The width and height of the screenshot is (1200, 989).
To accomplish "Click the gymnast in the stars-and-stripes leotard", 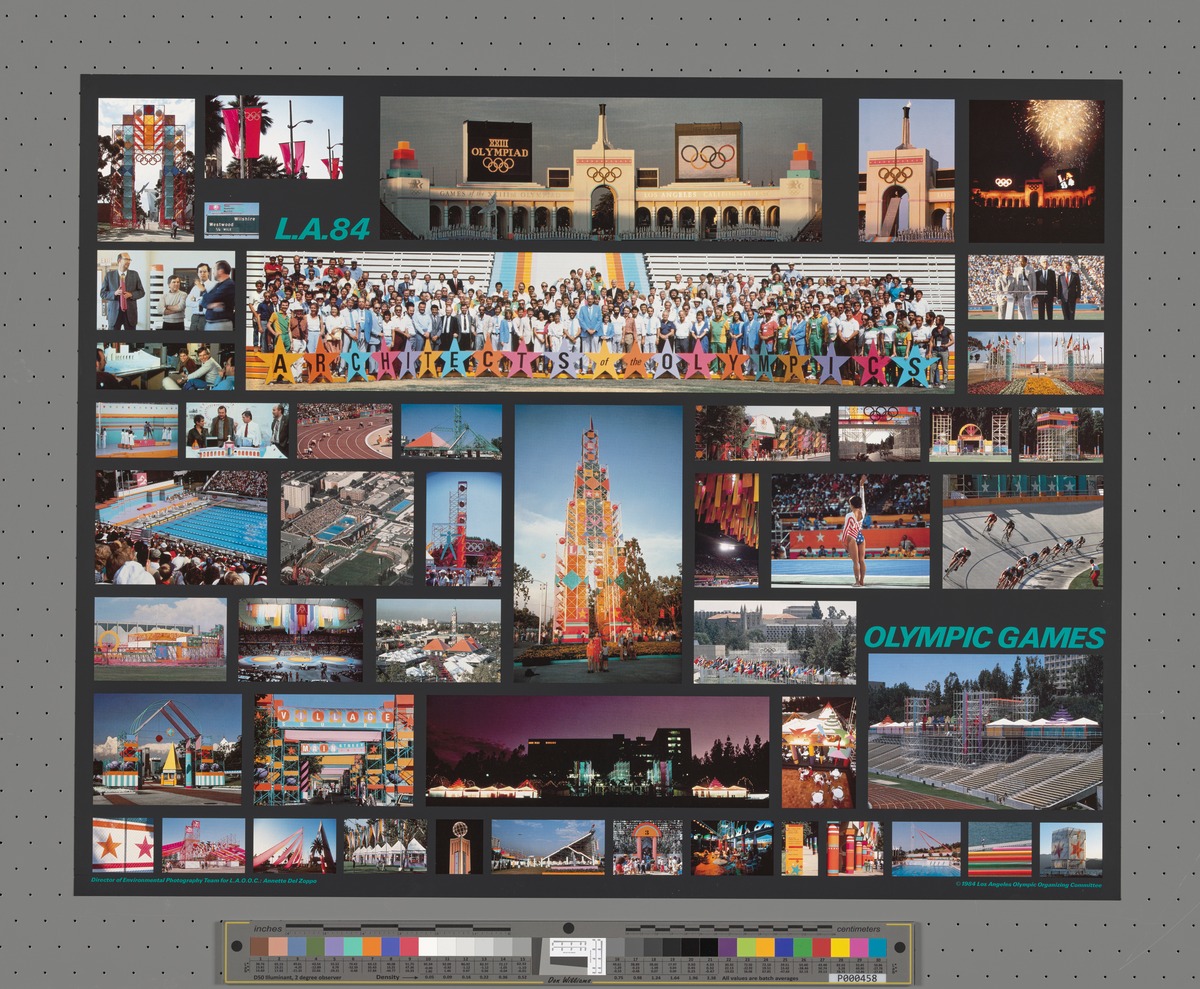I will (x=851, y=530).
